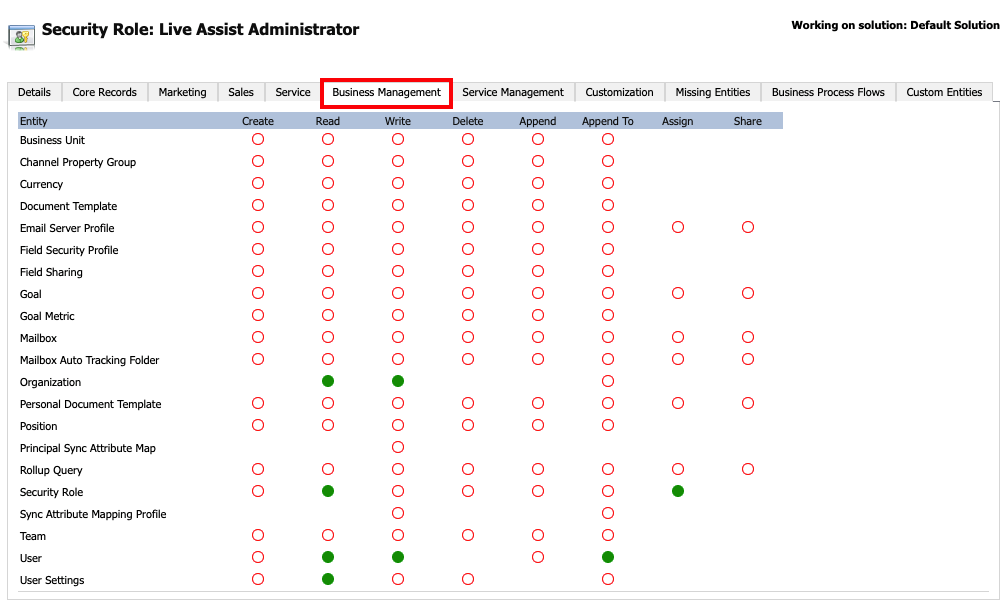Toggle Write privilege for Sync Attribute Mapping Profile

pyautogui.click(x=398, y=514)
